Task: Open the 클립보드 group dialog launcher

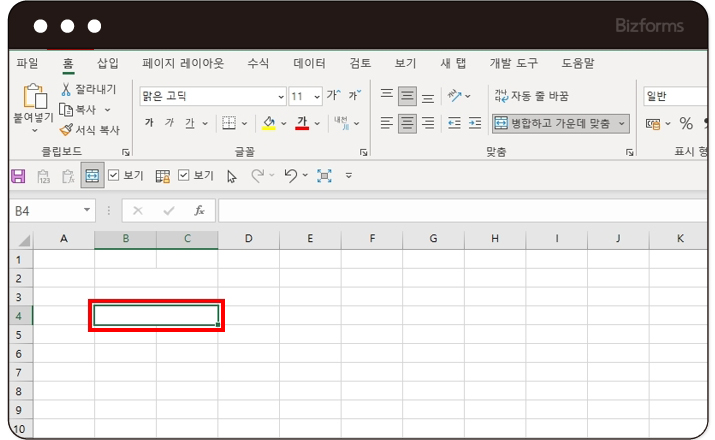Action: click(x=126, y=152)
